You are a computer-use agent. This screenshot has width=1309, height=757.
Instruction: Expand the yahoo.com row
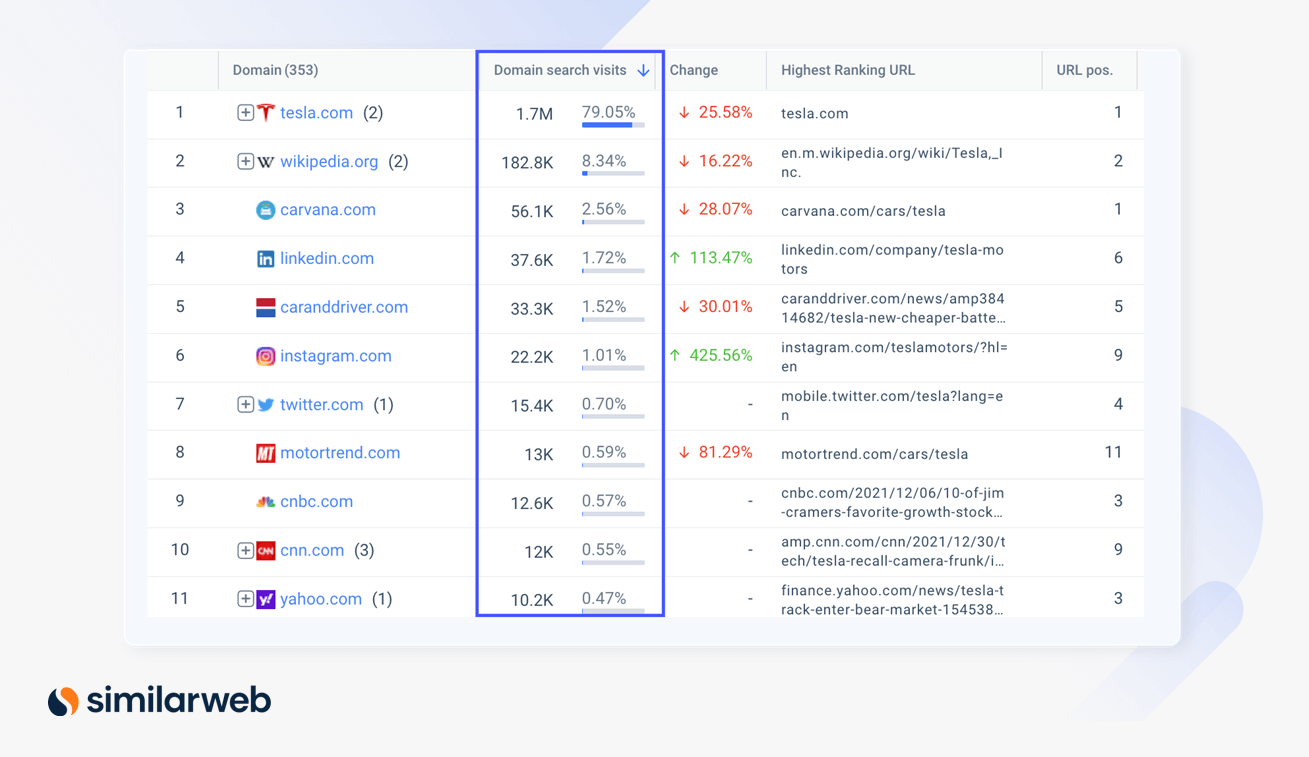coord(245,599)
